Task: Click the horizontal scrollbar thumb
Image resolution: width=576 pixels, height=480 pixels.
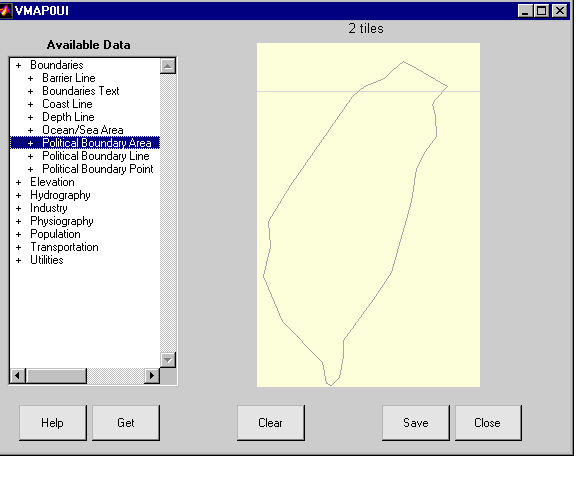Action: (56, 376)
